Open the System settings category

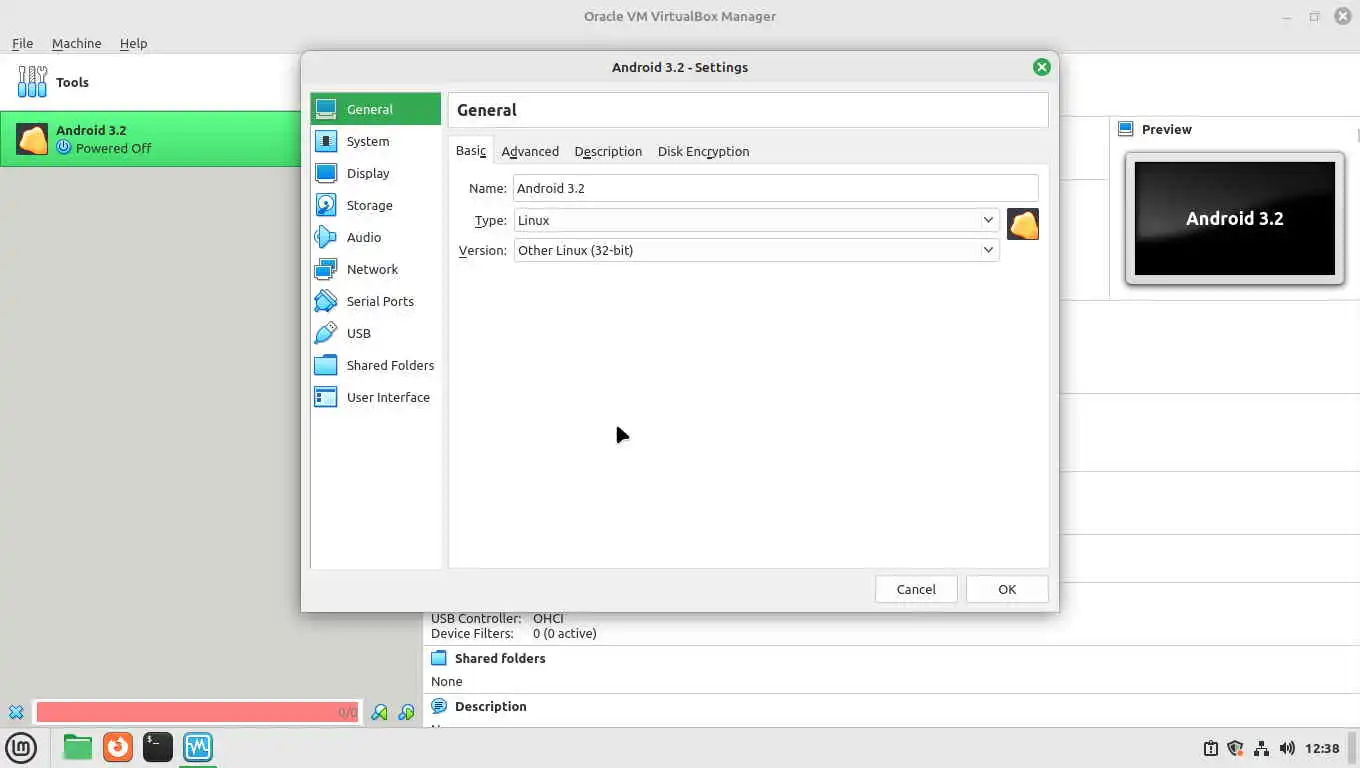[375, 141]
